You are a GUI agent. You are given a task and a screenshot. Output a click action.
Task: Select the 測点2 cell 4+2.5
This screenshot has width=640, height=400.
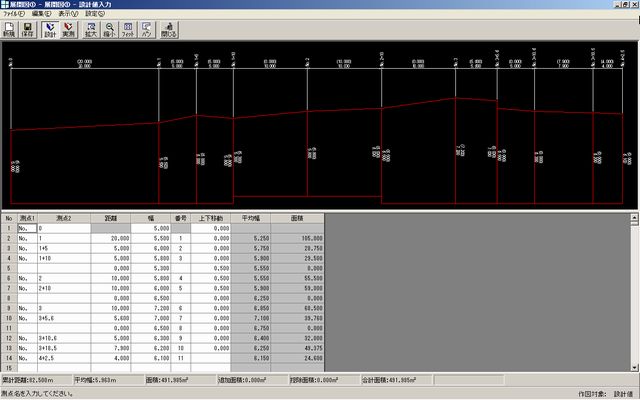[x=64, y=358]
